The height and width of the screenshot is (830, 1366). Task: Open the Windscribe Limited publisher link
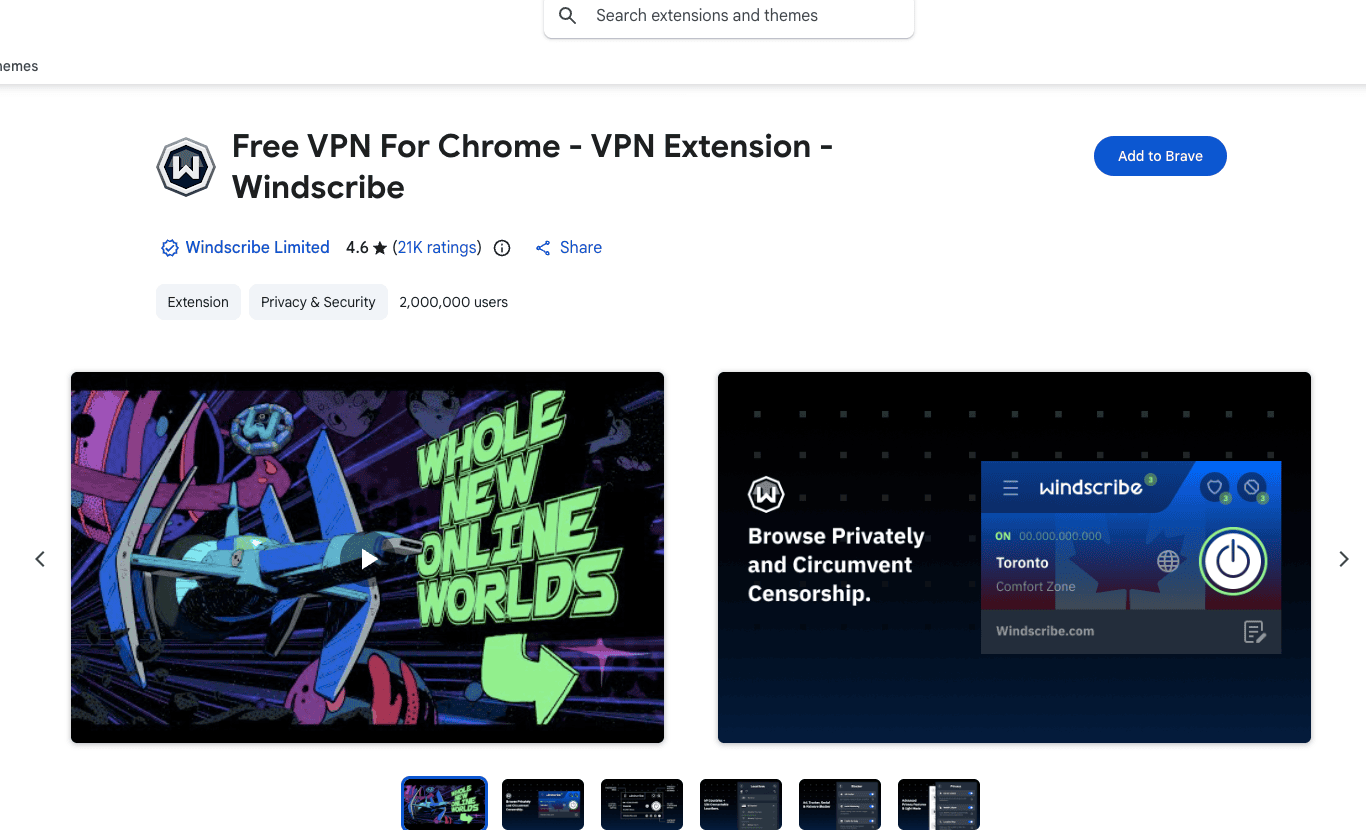coord(257,247)
